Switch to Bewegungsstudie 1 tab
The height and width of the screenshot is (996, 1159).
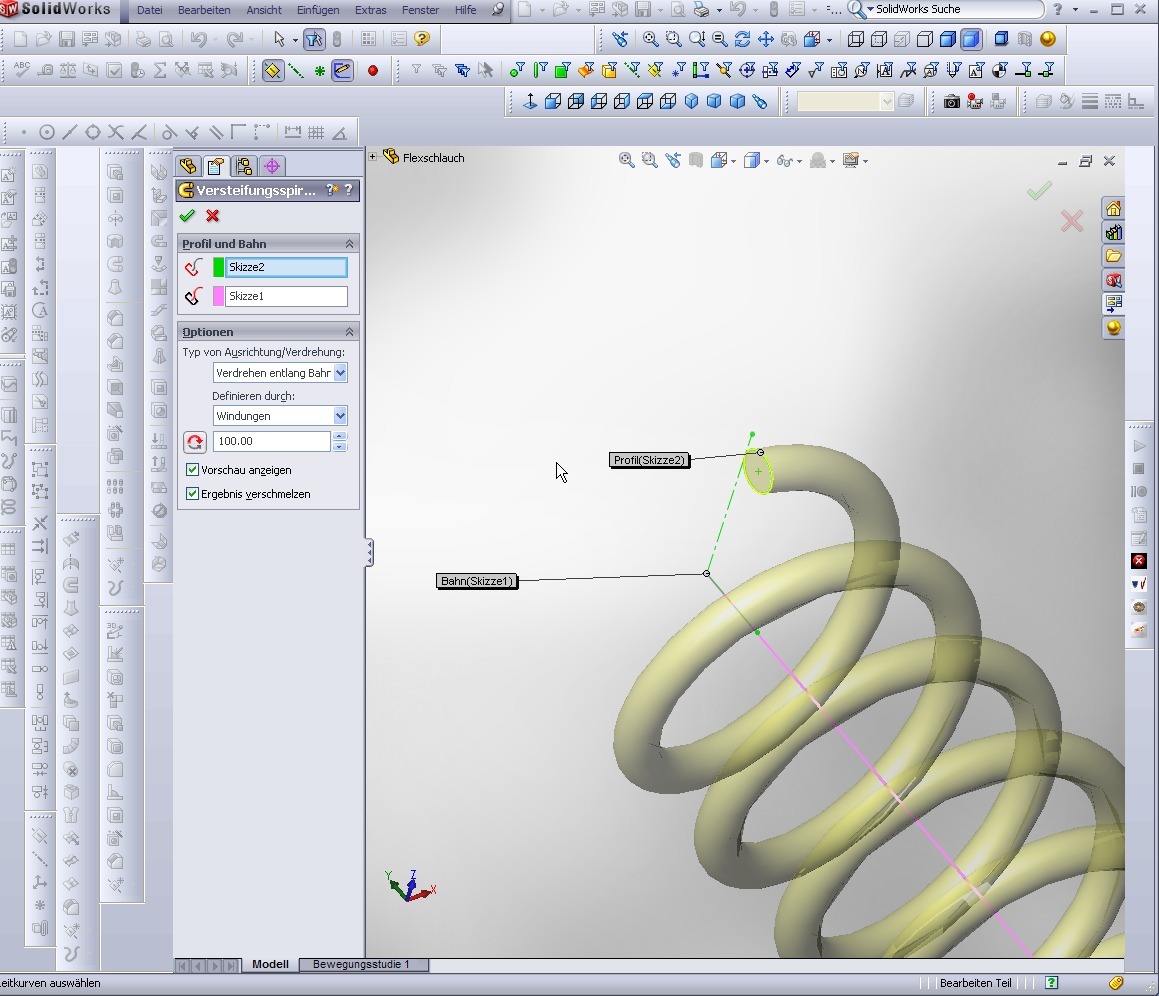[x=361, y=964]
